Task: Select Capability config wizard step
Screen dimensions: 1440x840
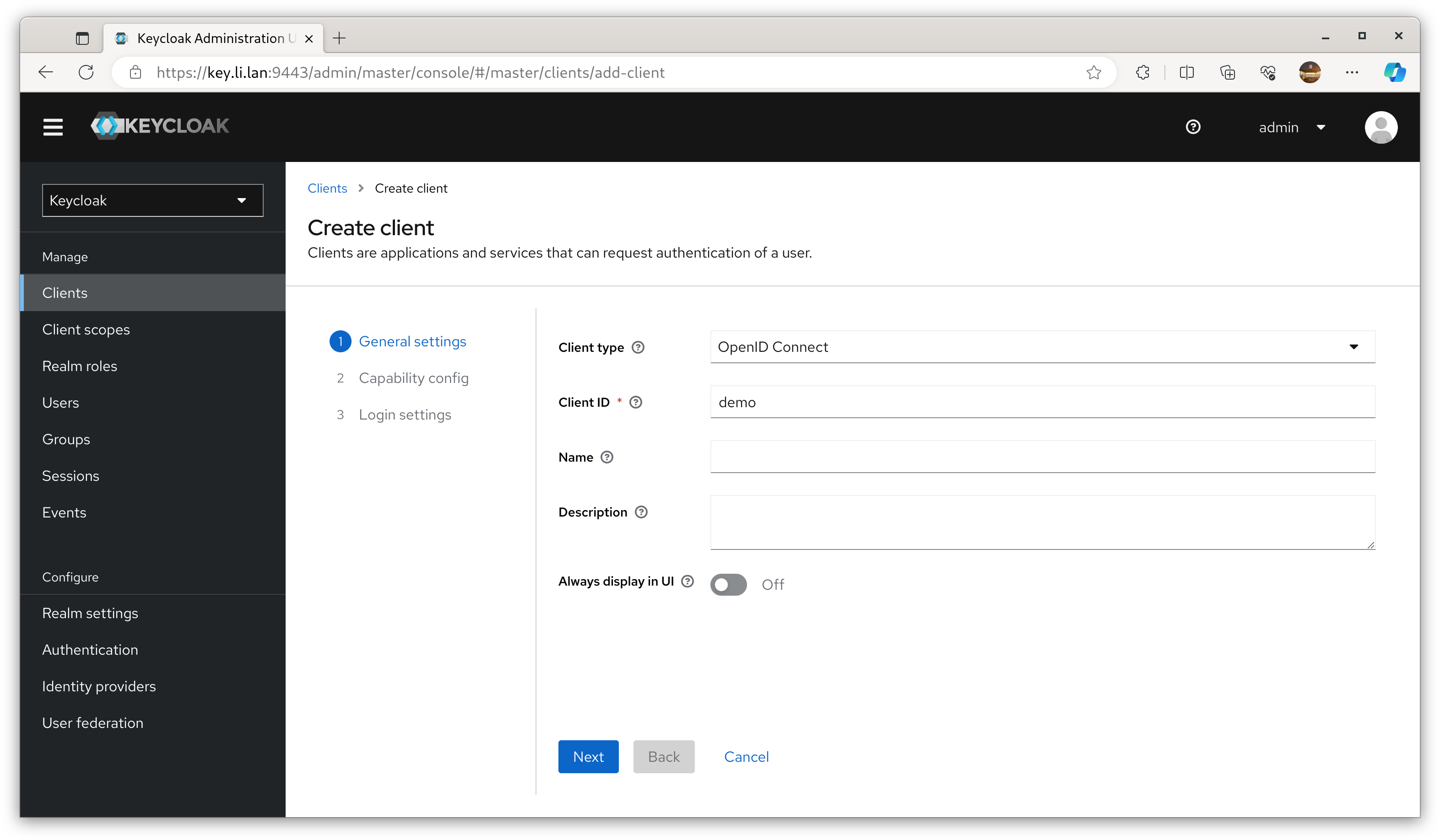Action: [413, 378]
